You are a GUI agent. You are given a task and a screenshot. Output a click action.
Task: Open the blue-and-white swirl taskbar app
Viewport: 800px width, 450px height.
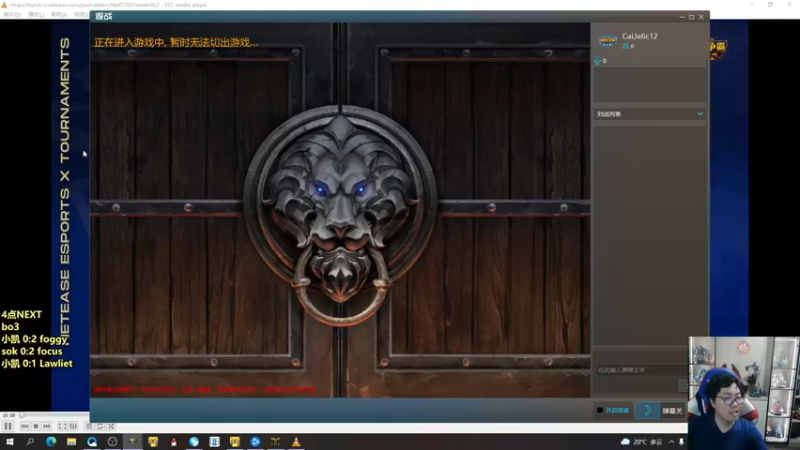(92, 442)
